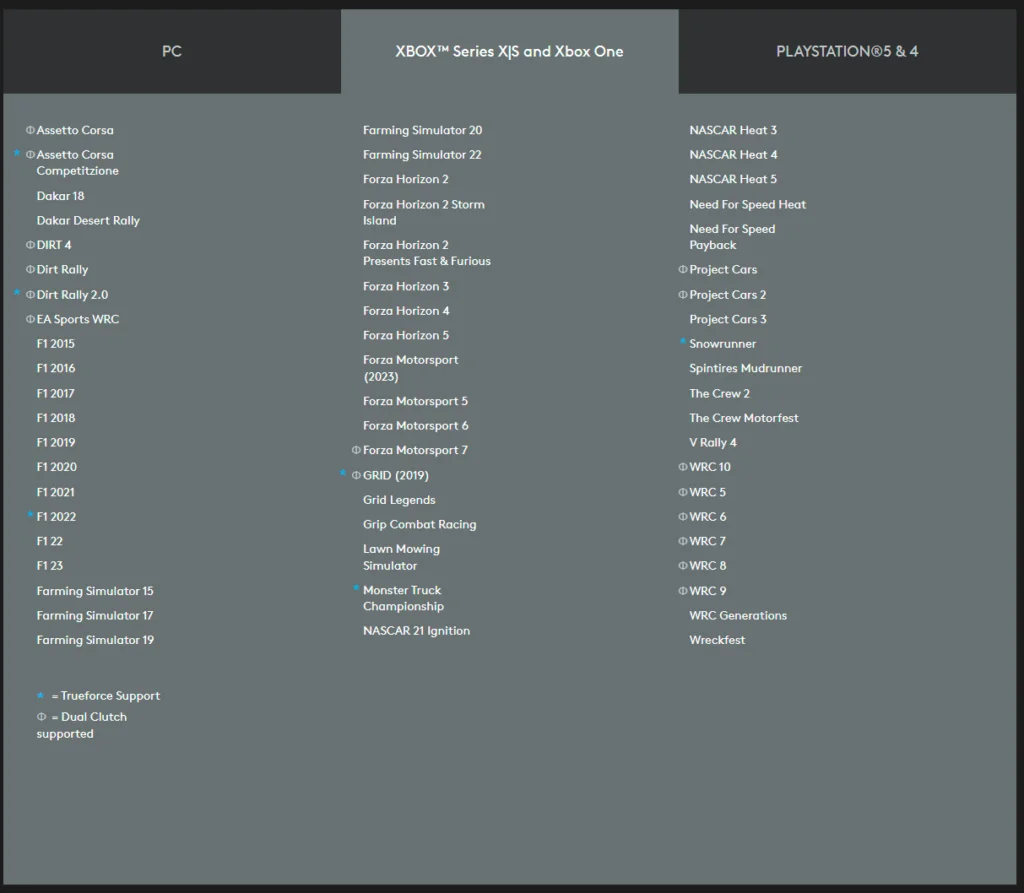Click the dual clutch icon beside WRC 6

coord(682,517)
